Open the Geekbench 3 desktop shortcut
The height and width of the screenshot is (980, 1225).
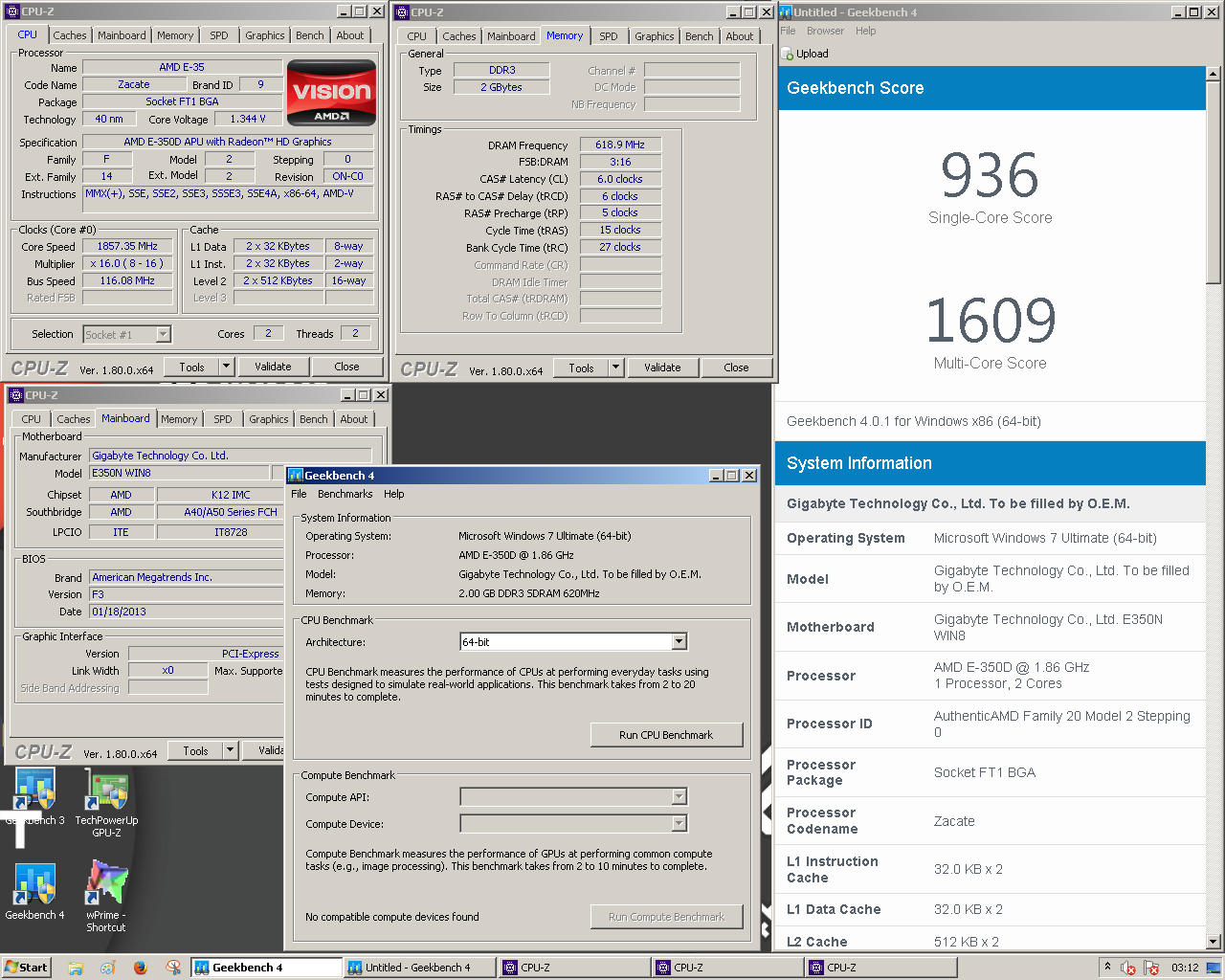35,797
